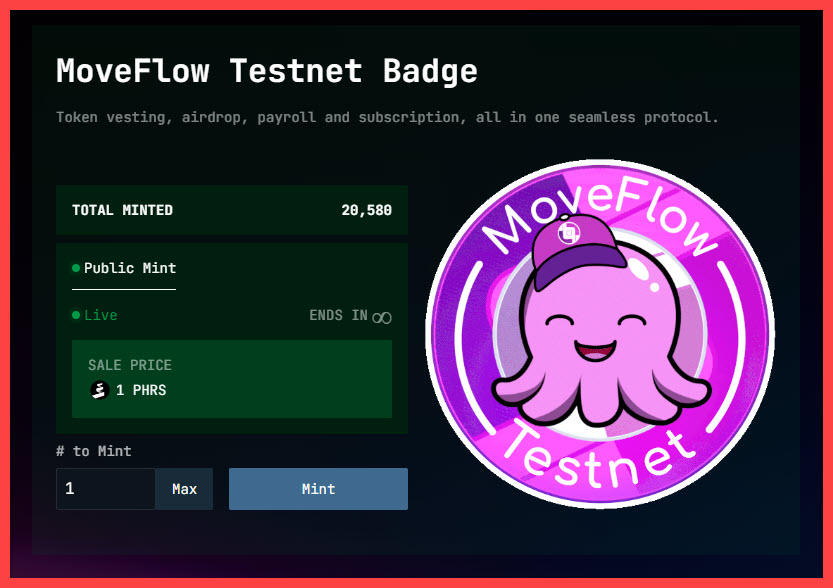The height and width of the screenshot is (588, 833).
Task: Click the Mint button
Action: [x=318, y=489]
